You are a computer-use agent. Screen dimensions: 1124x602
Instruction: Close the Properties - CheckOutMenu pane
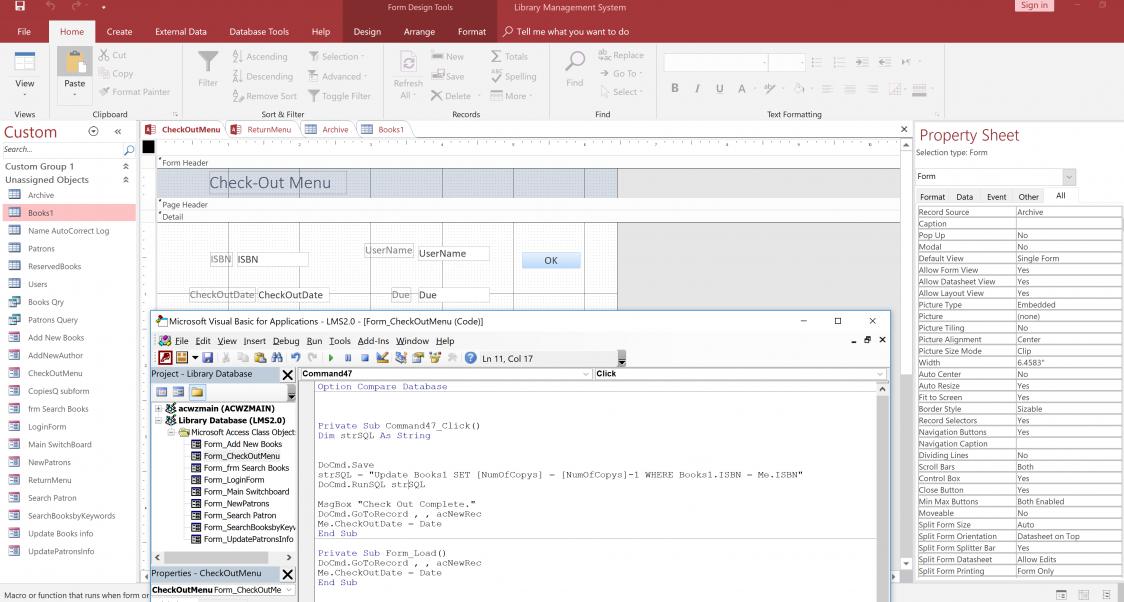tap(287, 574)
